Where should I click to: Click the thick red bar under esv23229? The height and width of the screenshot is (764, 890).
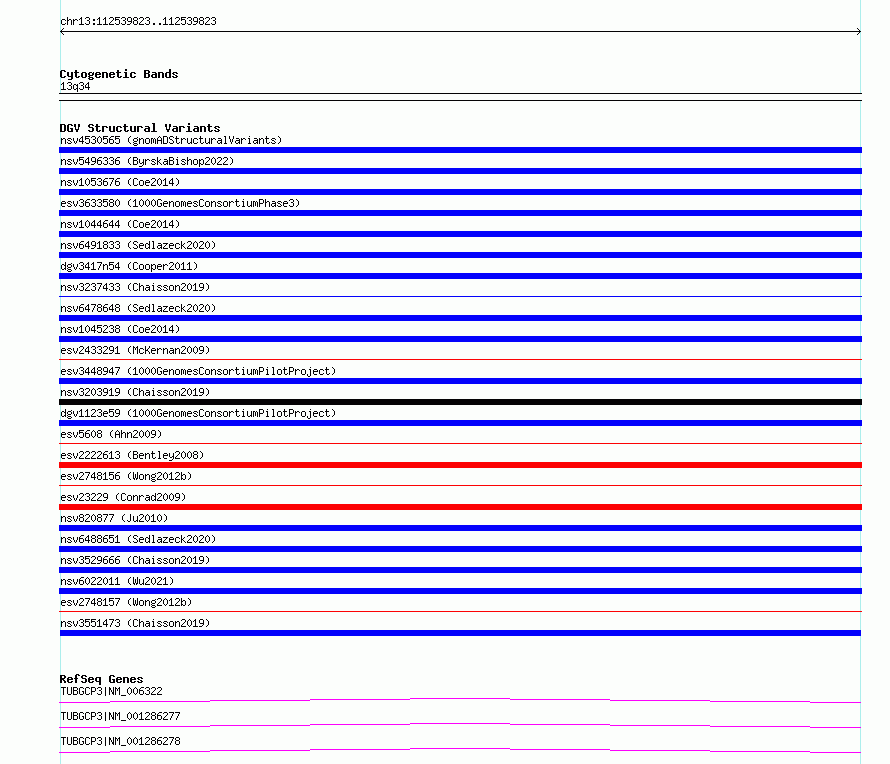[460, 507]
